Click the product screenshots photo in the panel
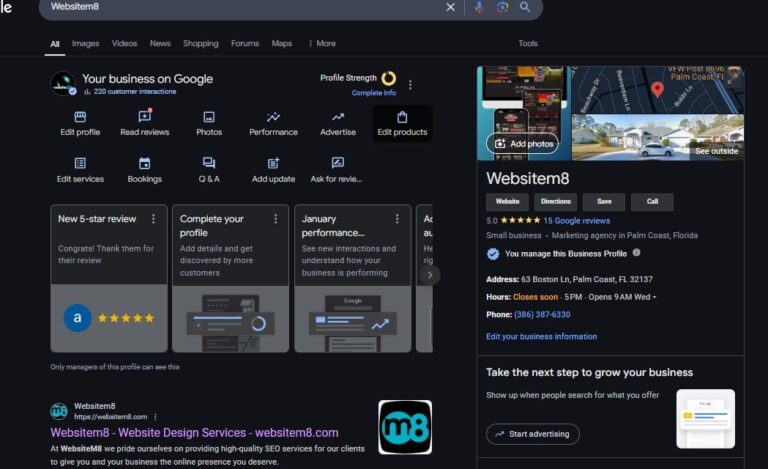768x469 pixels. click(524, 113)
